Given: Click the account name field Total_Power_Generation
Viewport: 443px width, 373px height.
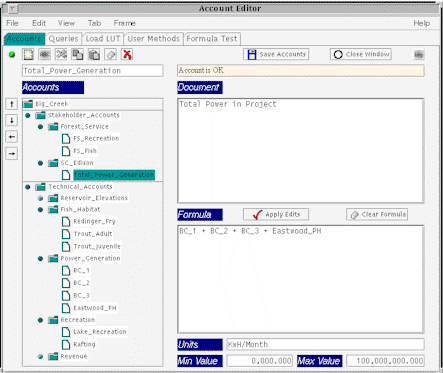Looking at the screenshot, I should 93,71.
